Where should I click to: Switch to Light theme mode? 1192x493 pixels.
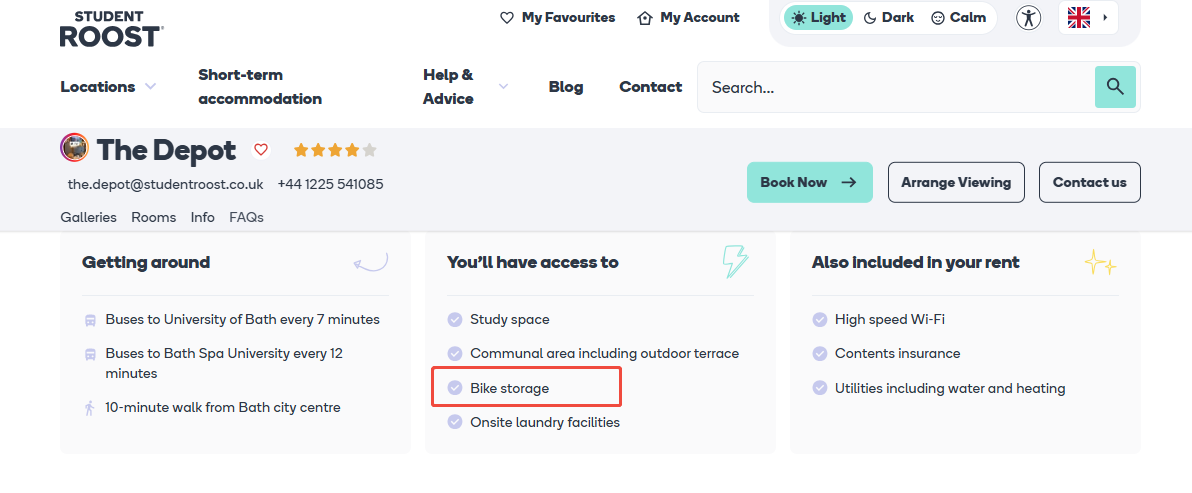pyautogui.click(x=818, y=18)
